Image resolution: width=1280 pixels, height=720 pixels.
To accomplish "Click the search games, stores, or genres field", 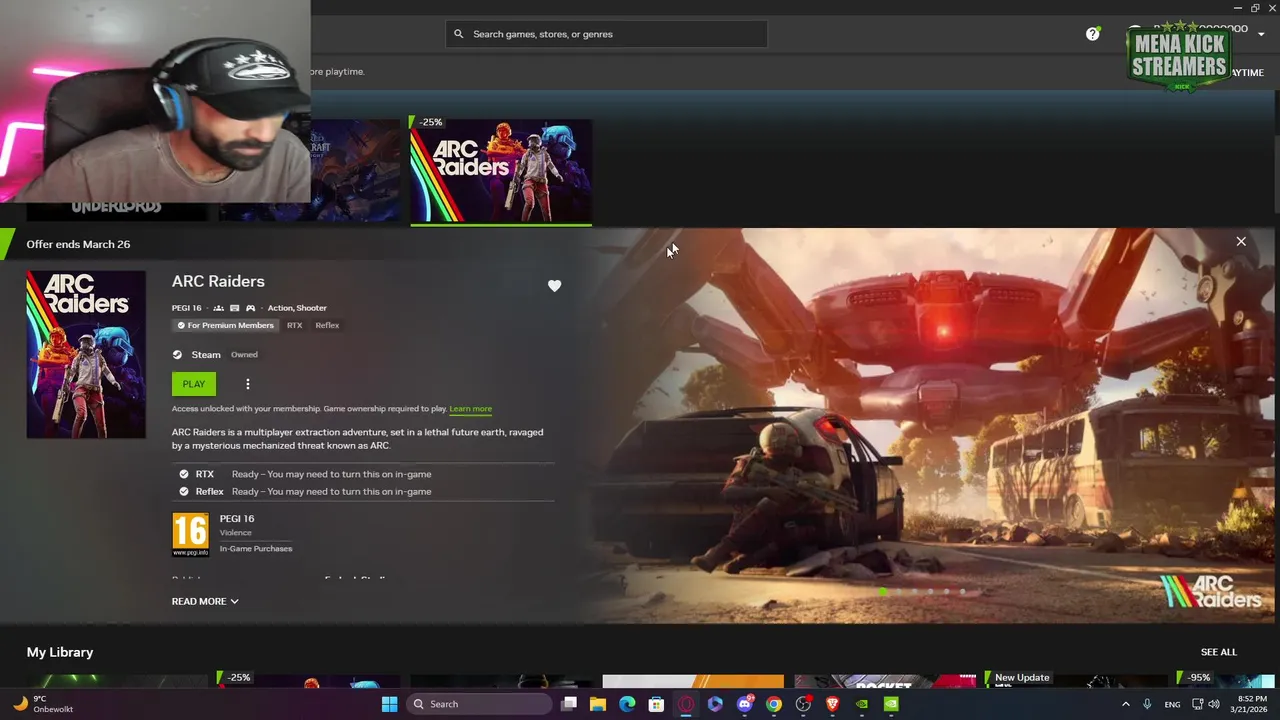I will (x=606, y=34).
